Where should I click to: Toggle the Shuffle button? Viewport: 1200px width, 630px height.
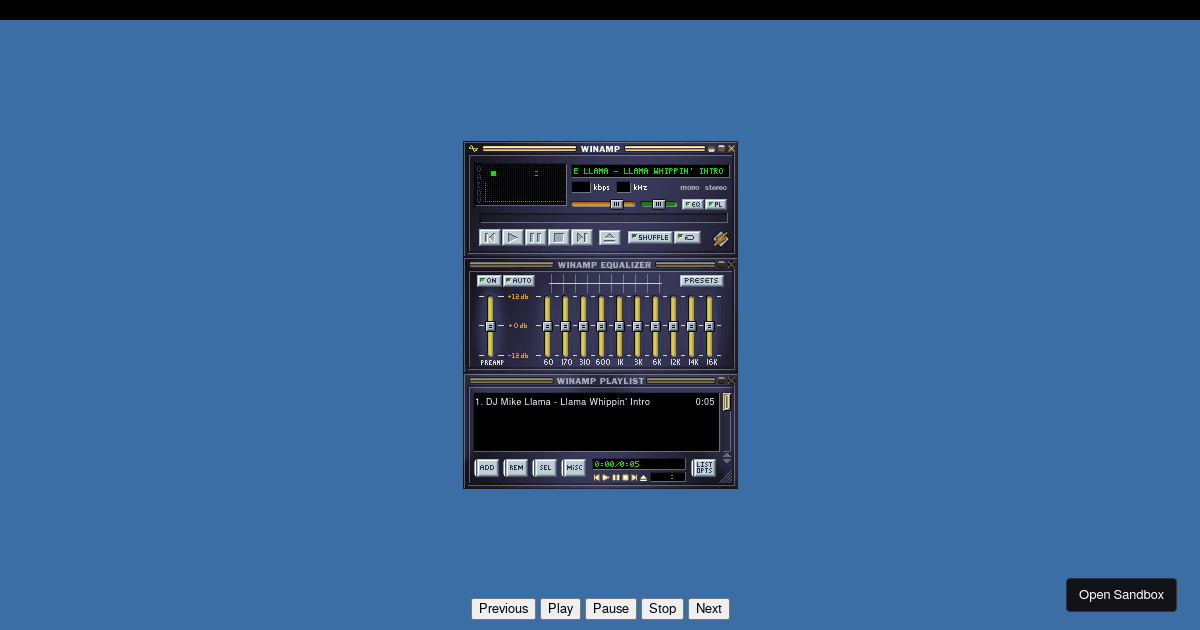pyautogui.click(x=650, y=237)
